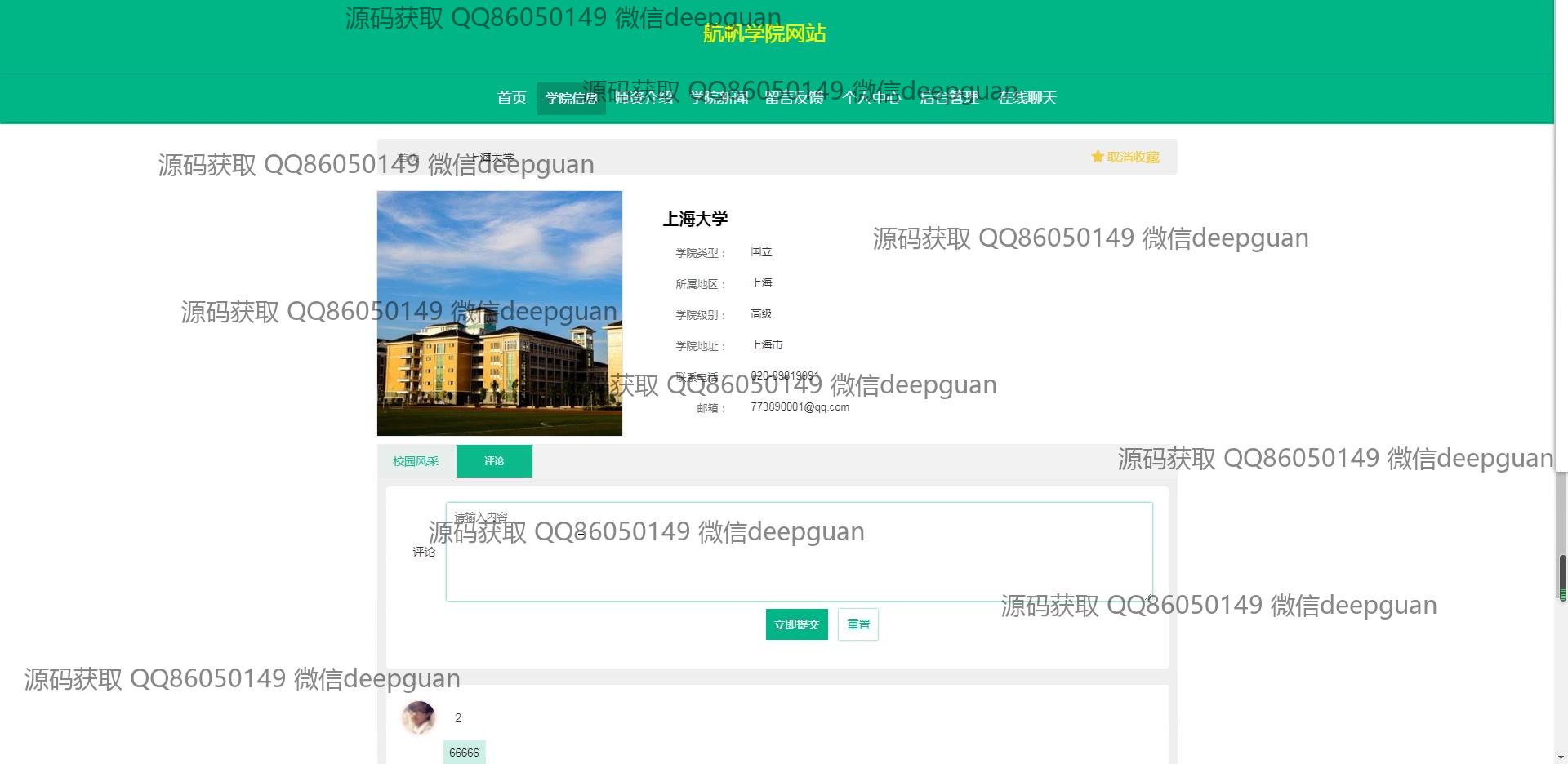
Task: Click the 取消收藏 unfavorite link
Action: tap(1133, 157)
